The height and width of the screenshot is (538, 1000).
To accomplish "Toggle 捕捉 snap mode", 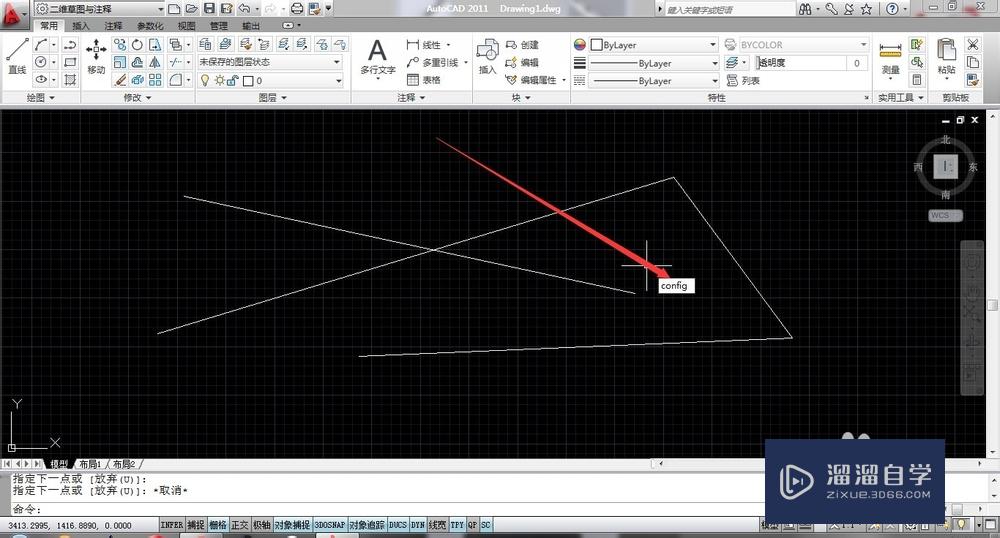I will tap(195, 525).
